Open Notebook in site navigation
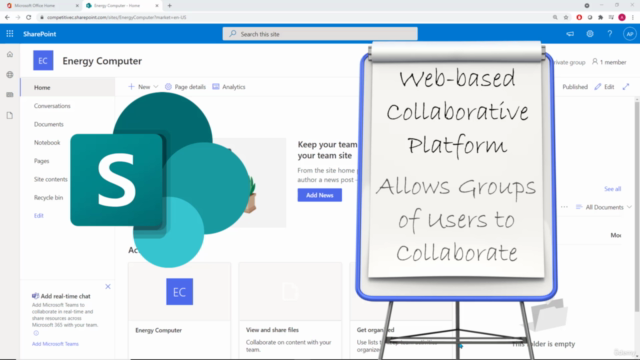This screenshot has height=360, width=640. click(x=47, y=142)
